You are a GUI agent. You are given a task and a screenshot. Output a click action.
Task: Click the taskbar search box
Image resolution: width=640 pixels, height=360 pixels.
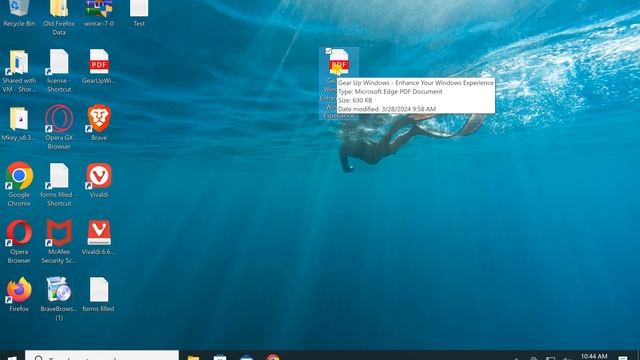click(102, 355)
